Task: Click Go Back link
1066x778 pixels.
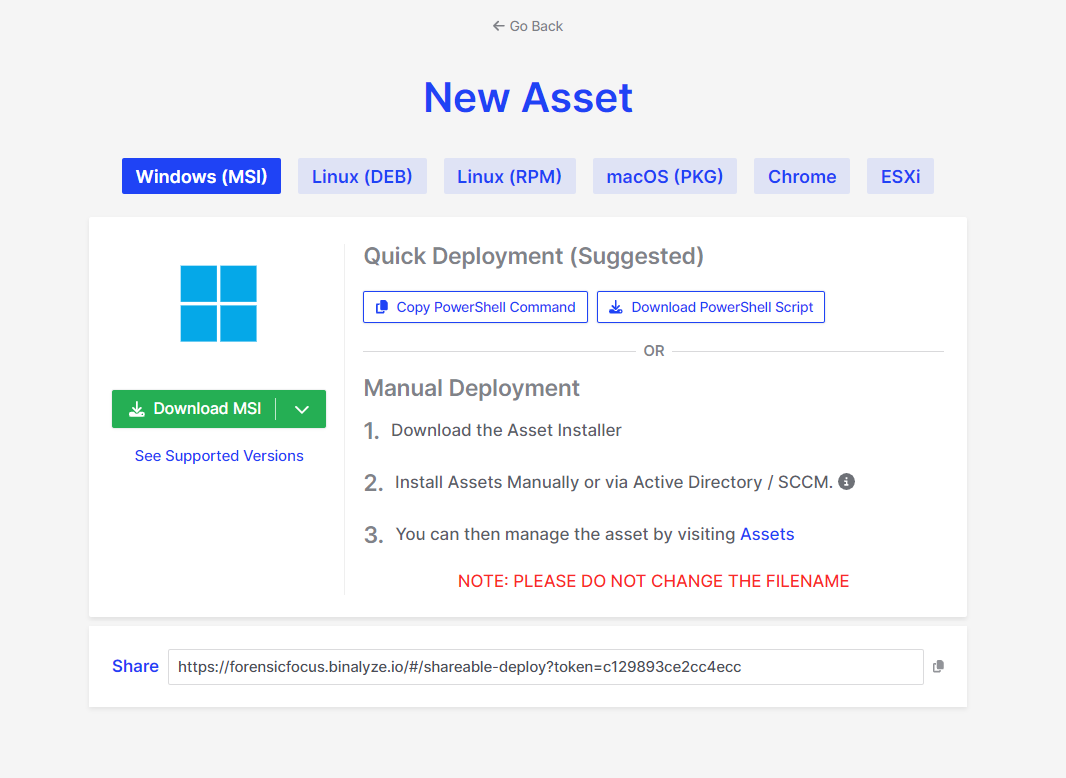Action: pyautogui.click(x=528, y=26)
